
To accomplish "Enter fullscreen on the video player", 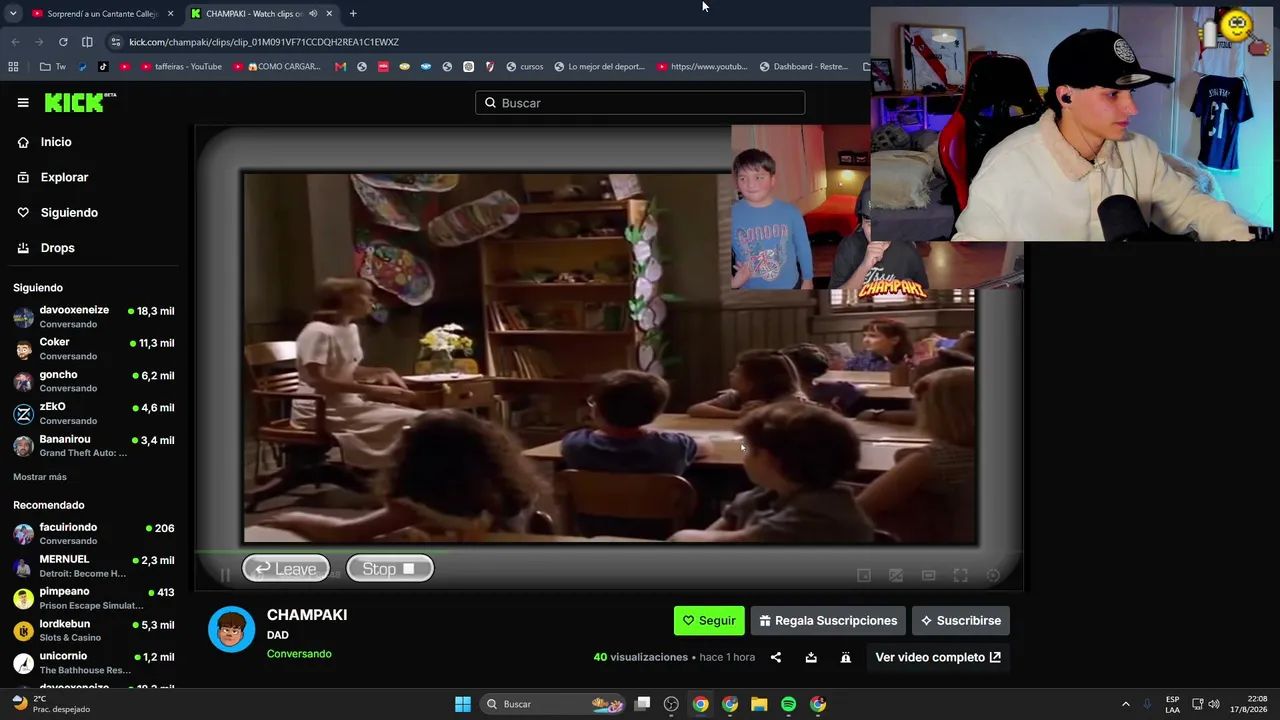I will pyautogui.click(x=960, y=575).
